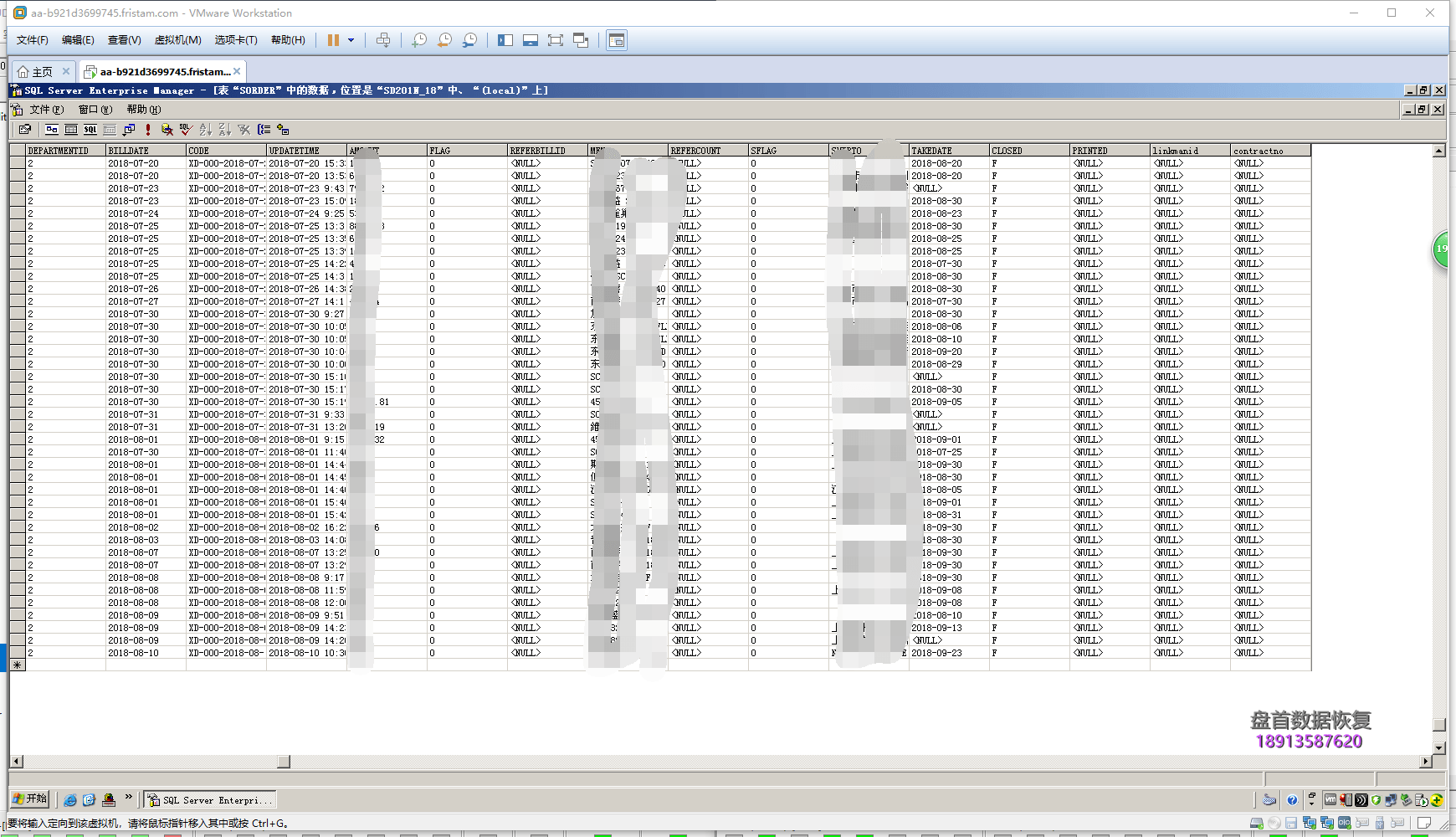This screenshot has height=837, width=1456.
Task: Click the TAKEDATE cell 2018-09-13
Action: (x=949, y=628)
